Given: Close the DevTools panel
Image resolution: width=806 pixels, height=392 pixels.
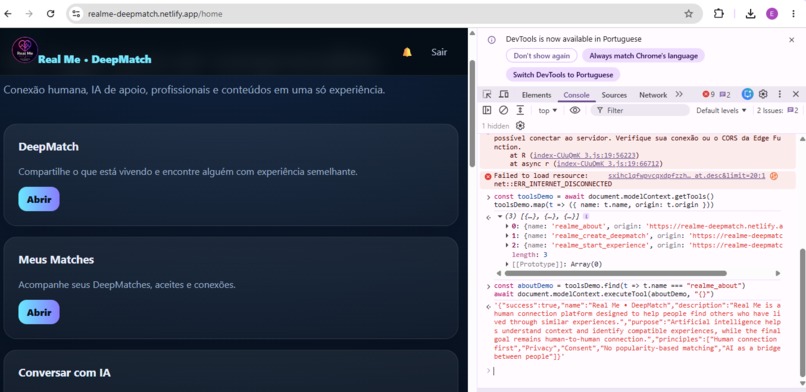Looking at the screenshot, I should tap(796, 94).
